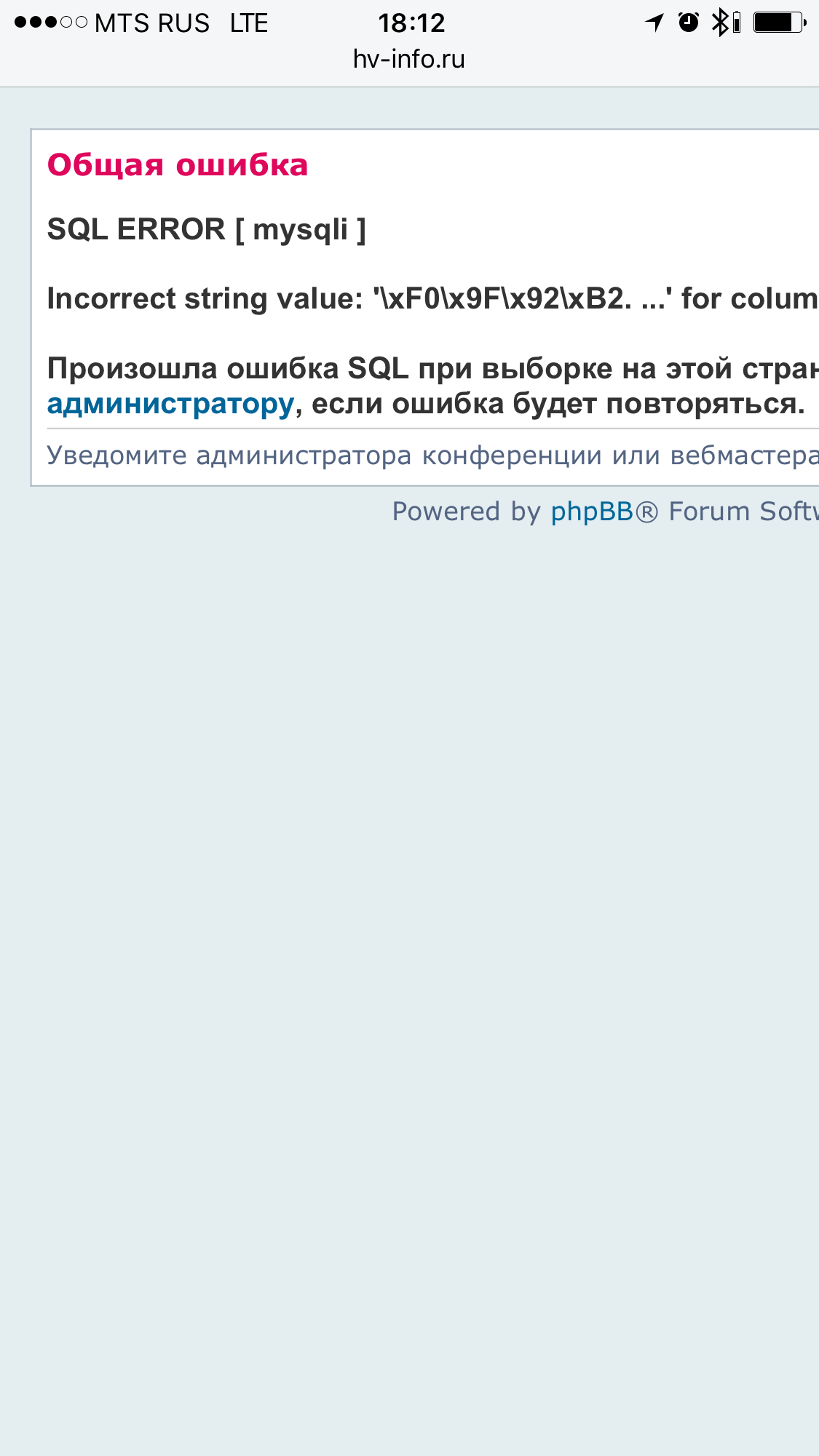Open the phpBB link in footer
Image resolution: width=819 pixels, height=1456 pixels.
pyautogui.click(x=592, y=512)
